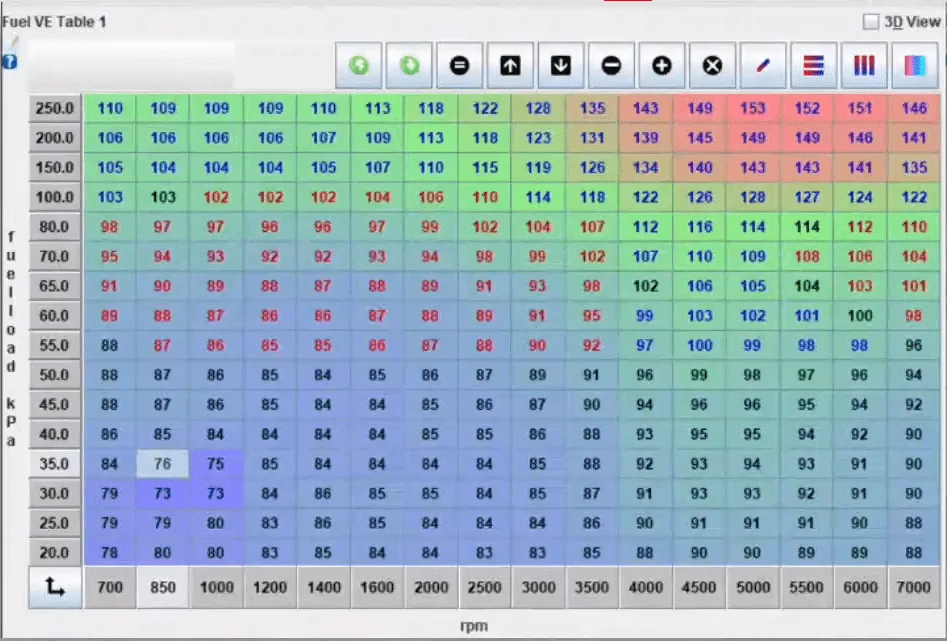Click the green circle up-arrow toolbar button

pyautogui.click(x=359, y=65)
